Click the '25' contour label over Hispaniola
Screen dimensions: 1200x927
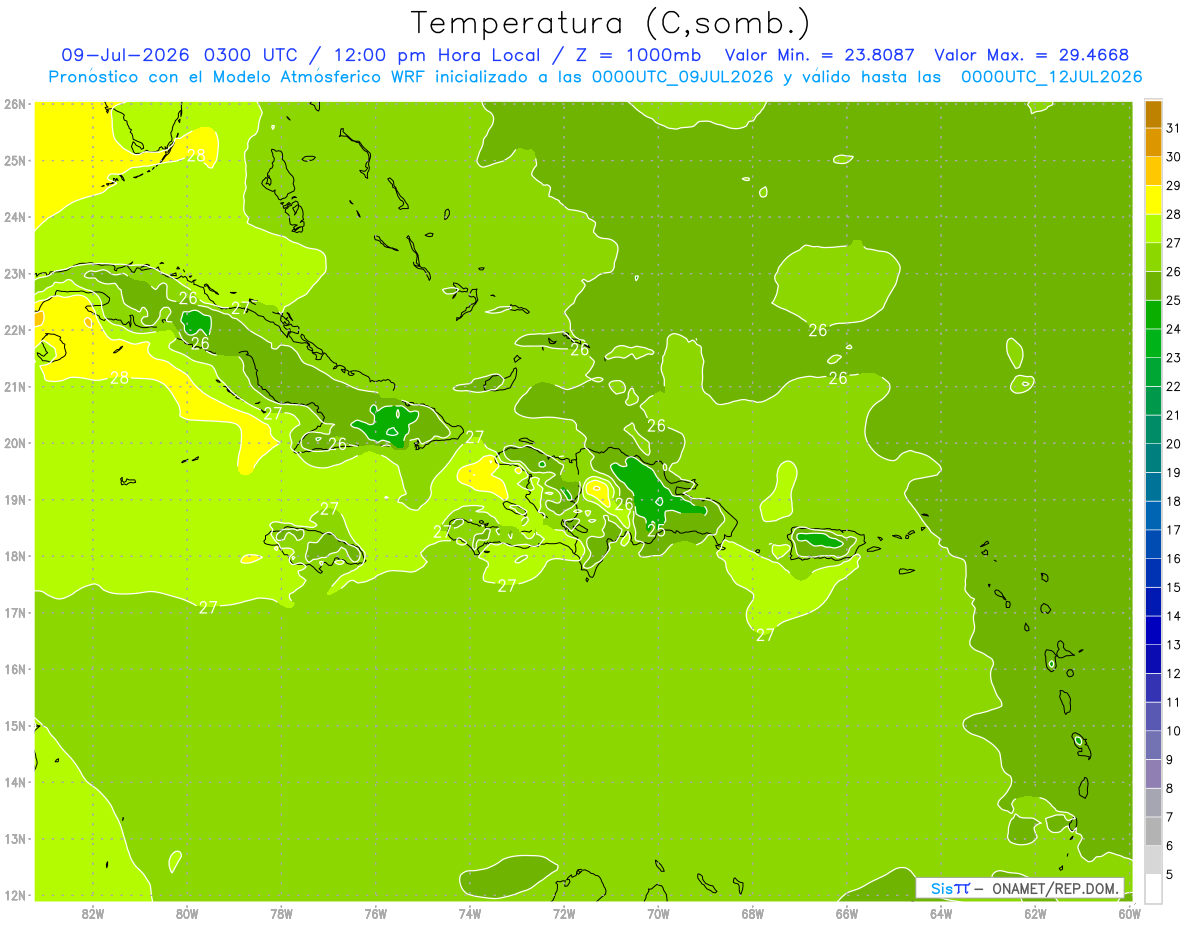pyautogui.click(x=656, y=530)
